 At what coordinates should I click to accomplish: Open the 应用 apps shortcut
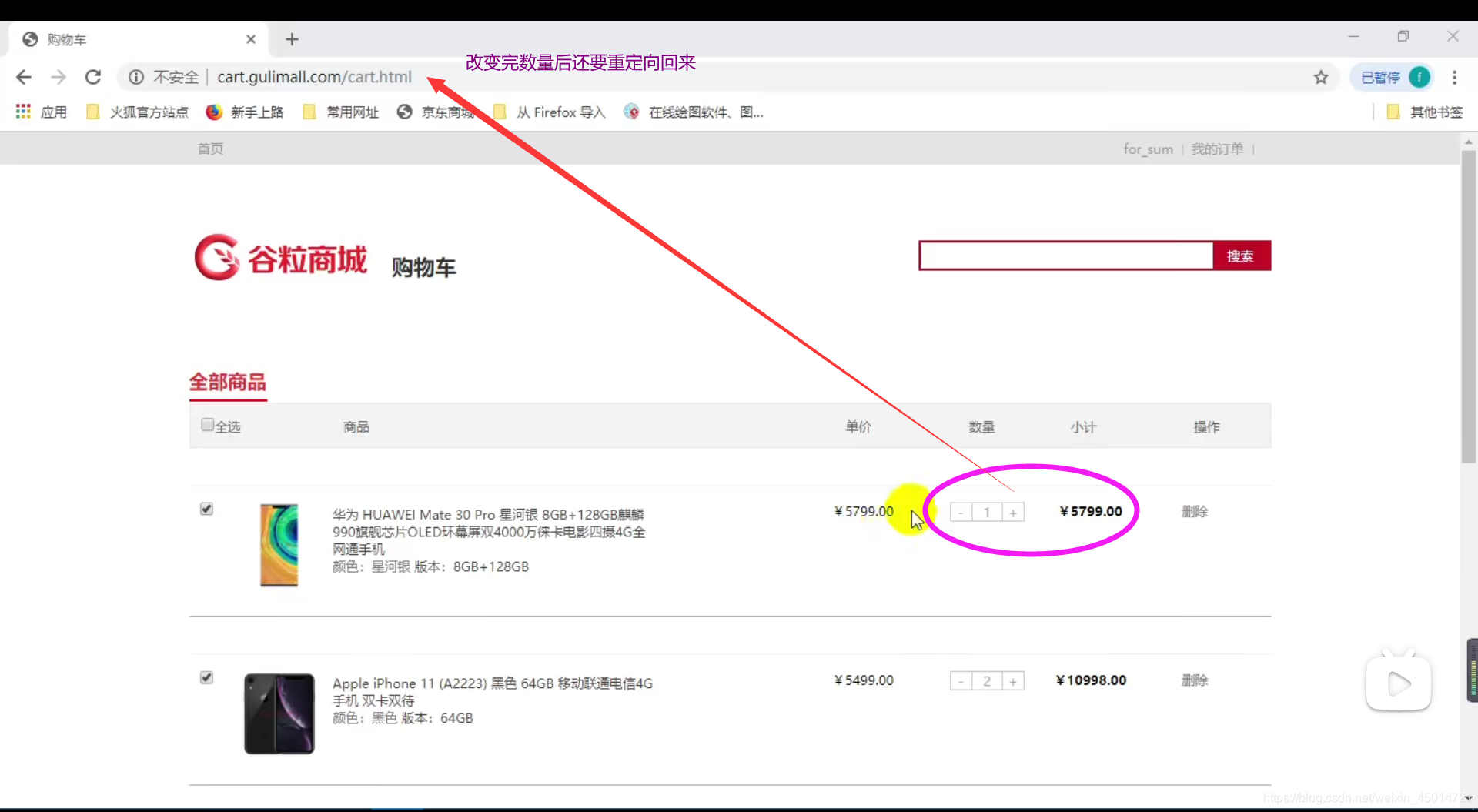(x=42, y=112)
